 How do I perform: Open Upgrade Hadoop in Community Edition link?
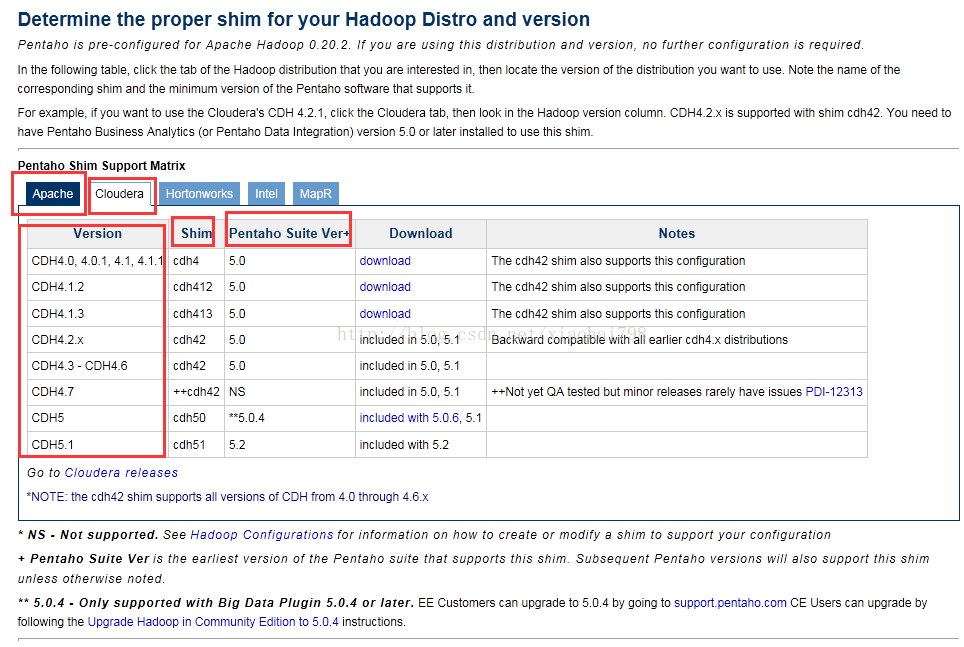[213, 622]
